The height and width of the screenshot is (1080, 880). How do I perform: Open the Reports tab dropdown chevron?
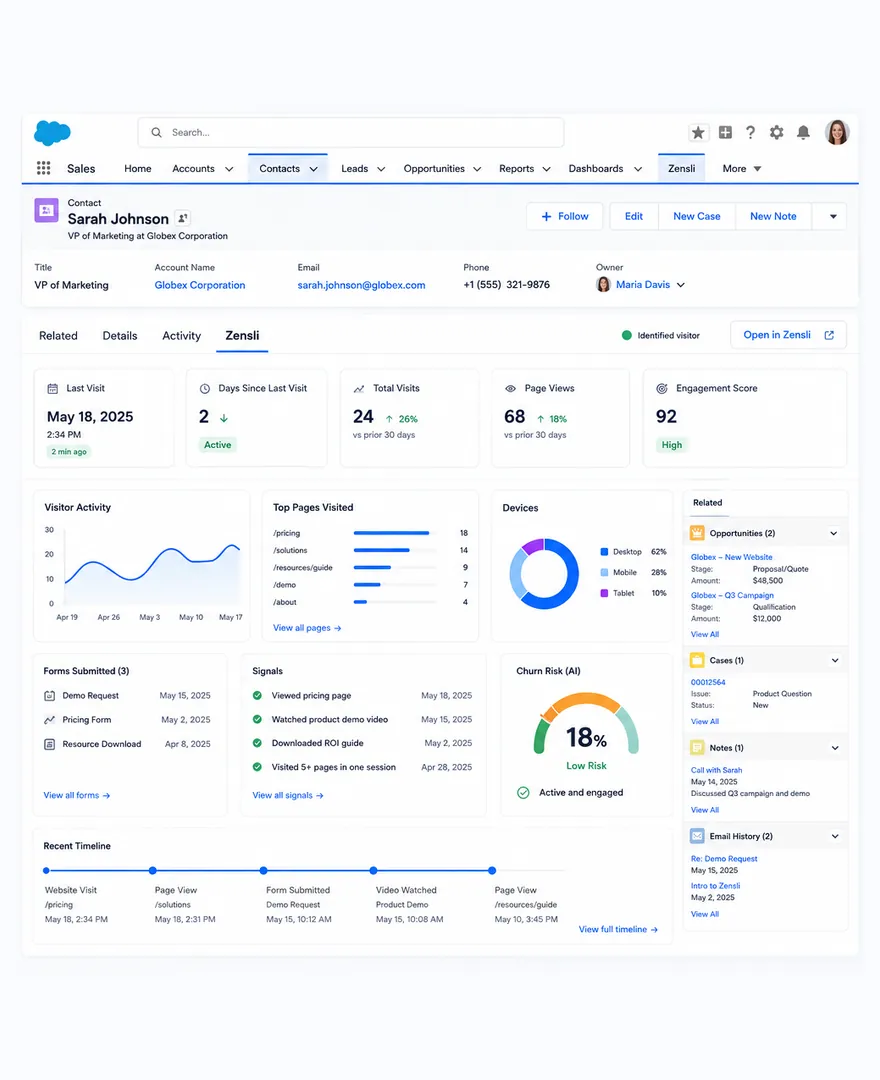point(546,169)
